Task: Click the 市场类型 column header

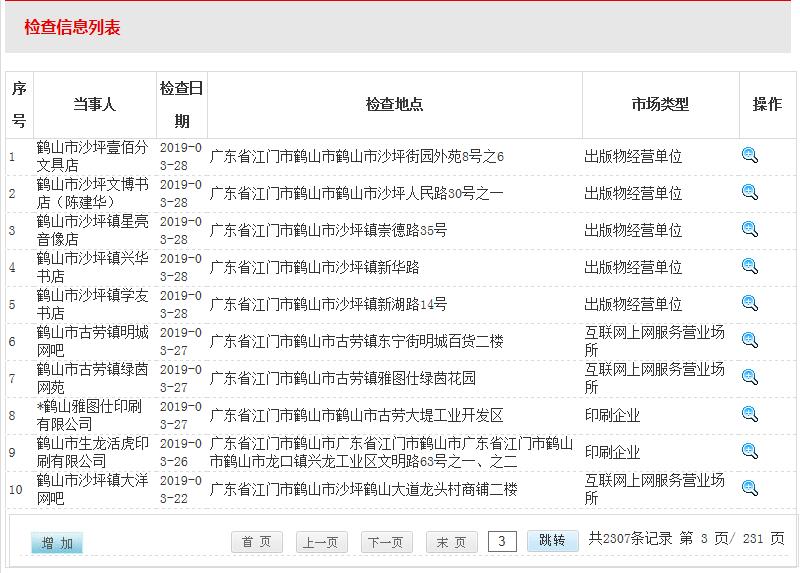Action: [x=660, y=104]
